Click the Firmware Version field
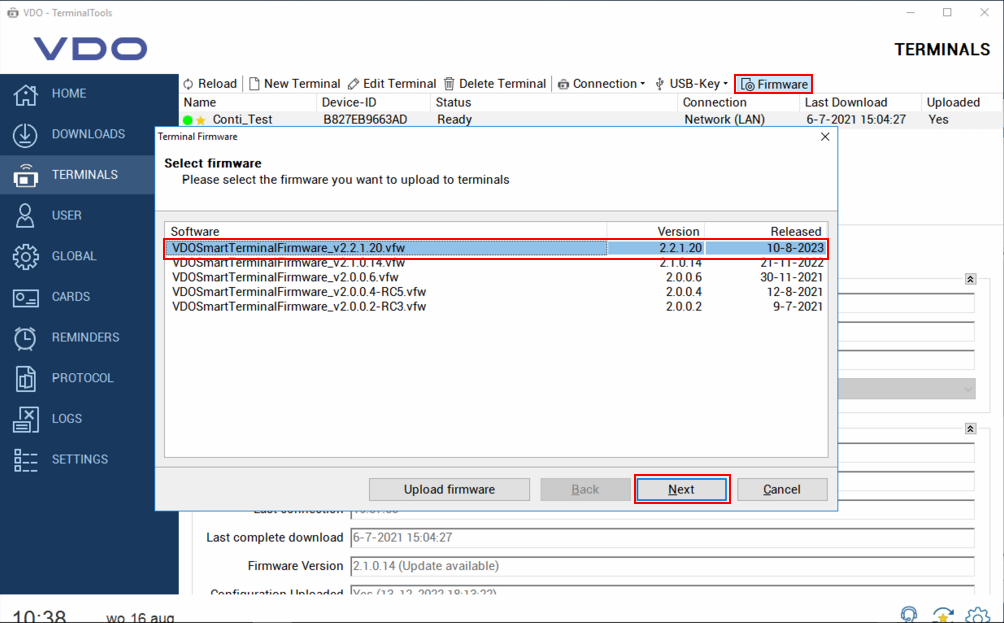Screen dimensions: 1004x623 pos(662,566)
